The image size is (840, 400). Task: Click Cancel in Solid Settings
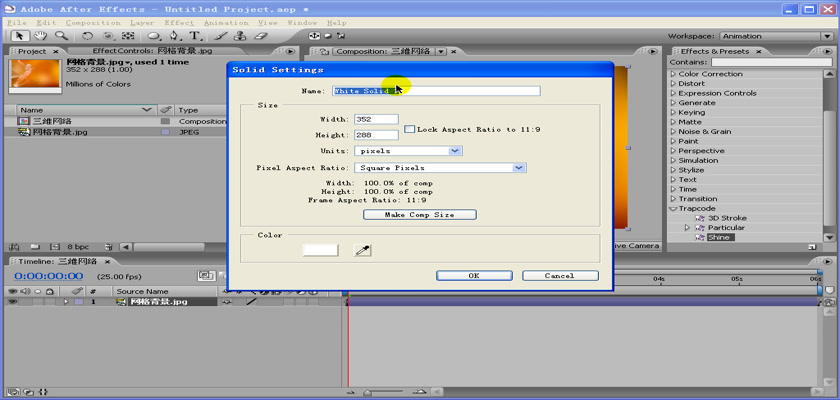click(x=560, y=276)
